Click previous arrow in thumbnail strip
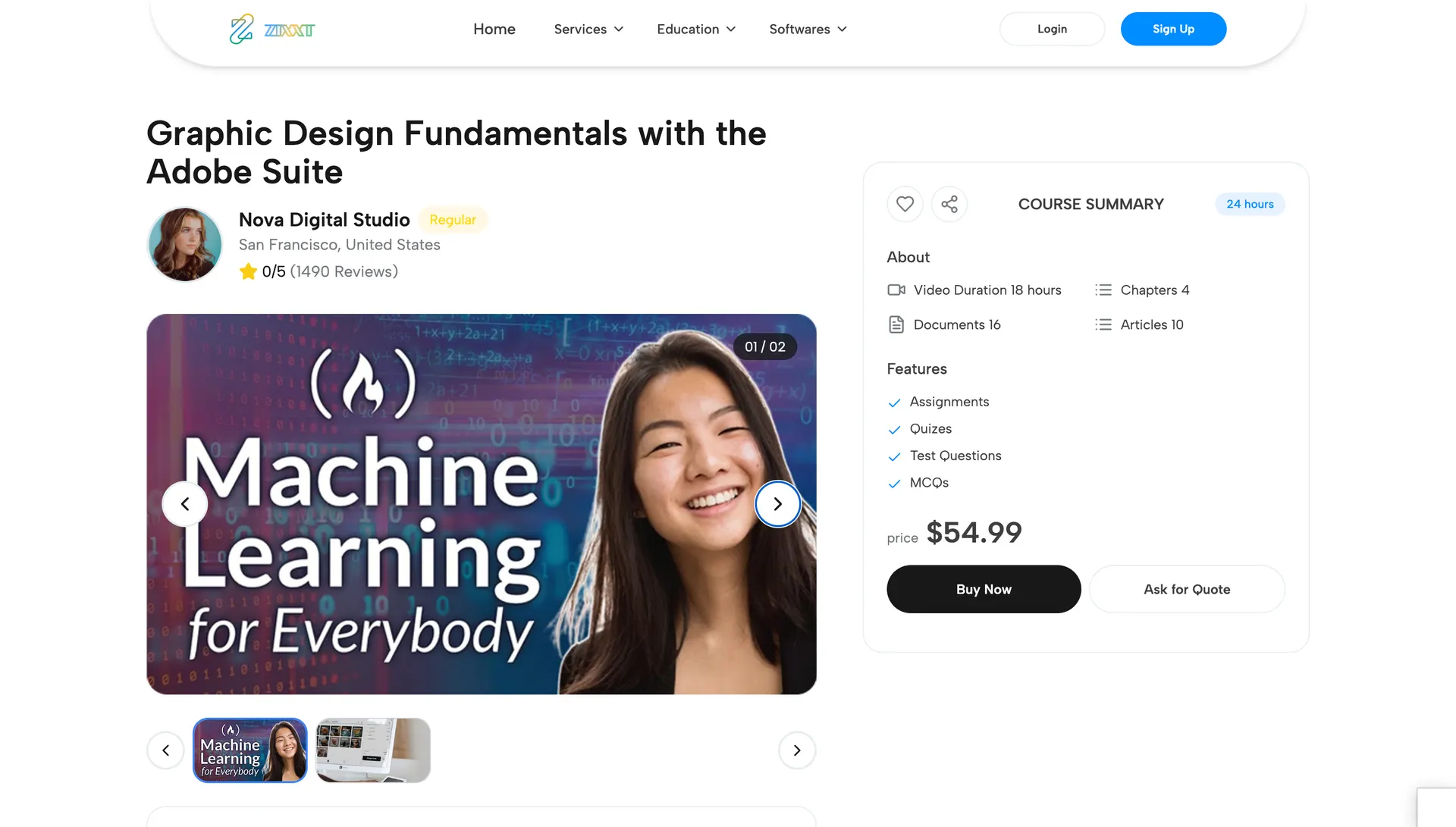This screenshot has height=827, width=1456. pos(166,750)
